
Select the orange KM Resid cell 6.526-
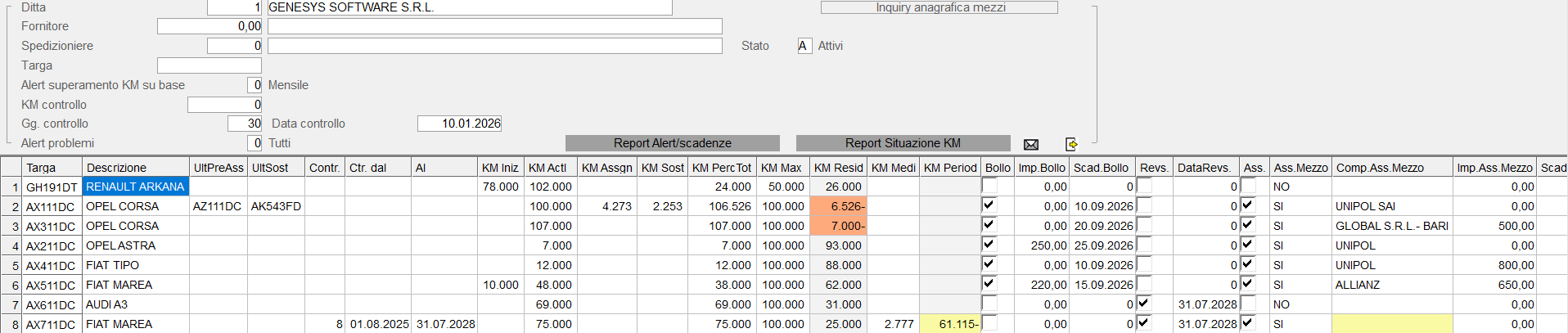tap(838, 206)
